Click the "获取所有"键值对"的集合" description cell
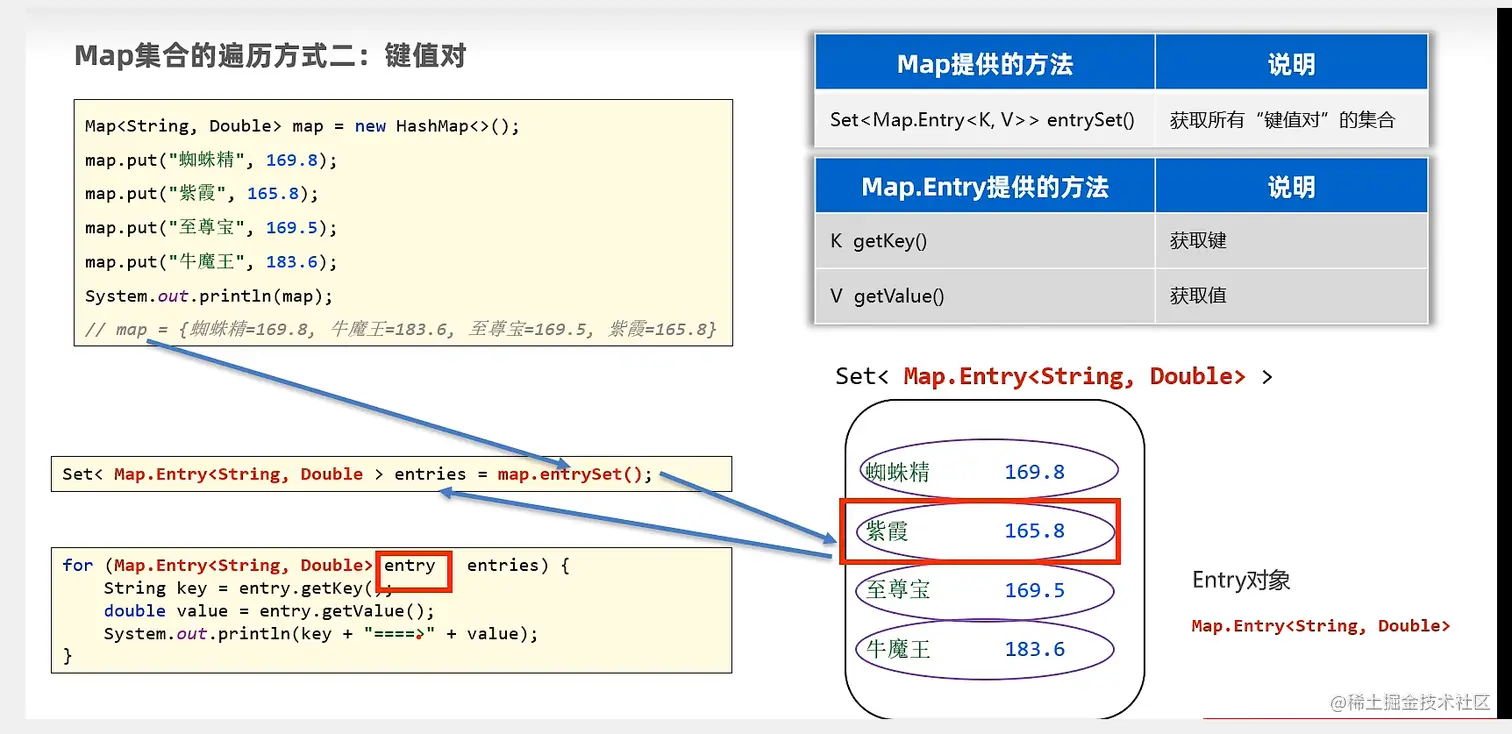 tap(1291, 120)
